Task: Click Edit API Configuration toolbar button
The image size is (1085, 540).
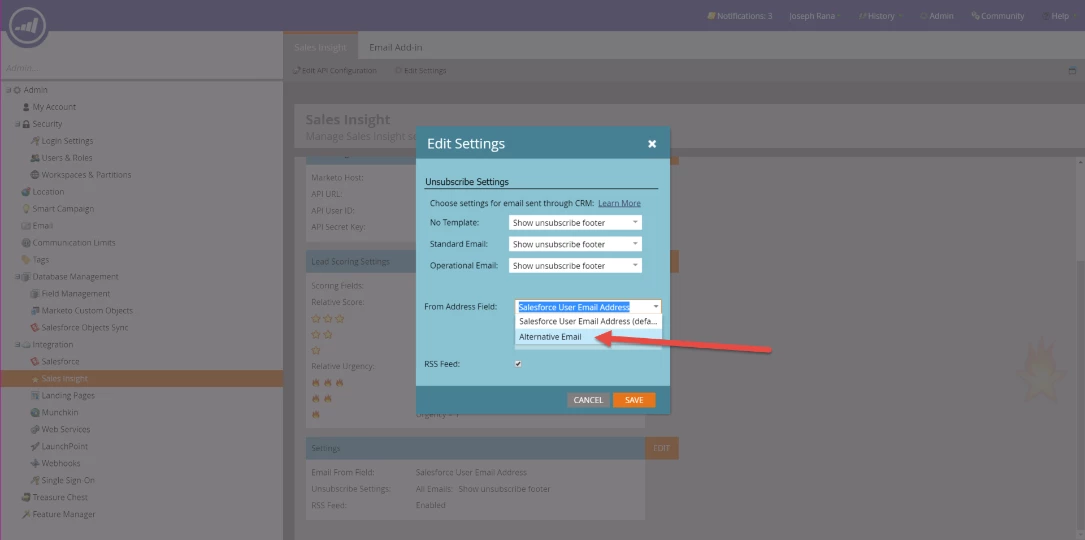Action: 335,71
